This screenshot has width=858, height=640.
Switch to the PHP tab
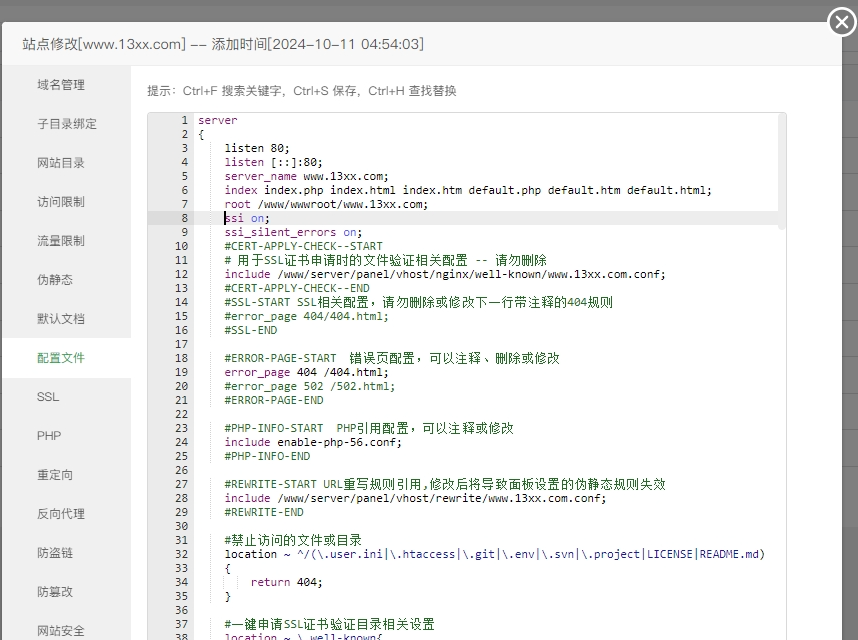49,436
